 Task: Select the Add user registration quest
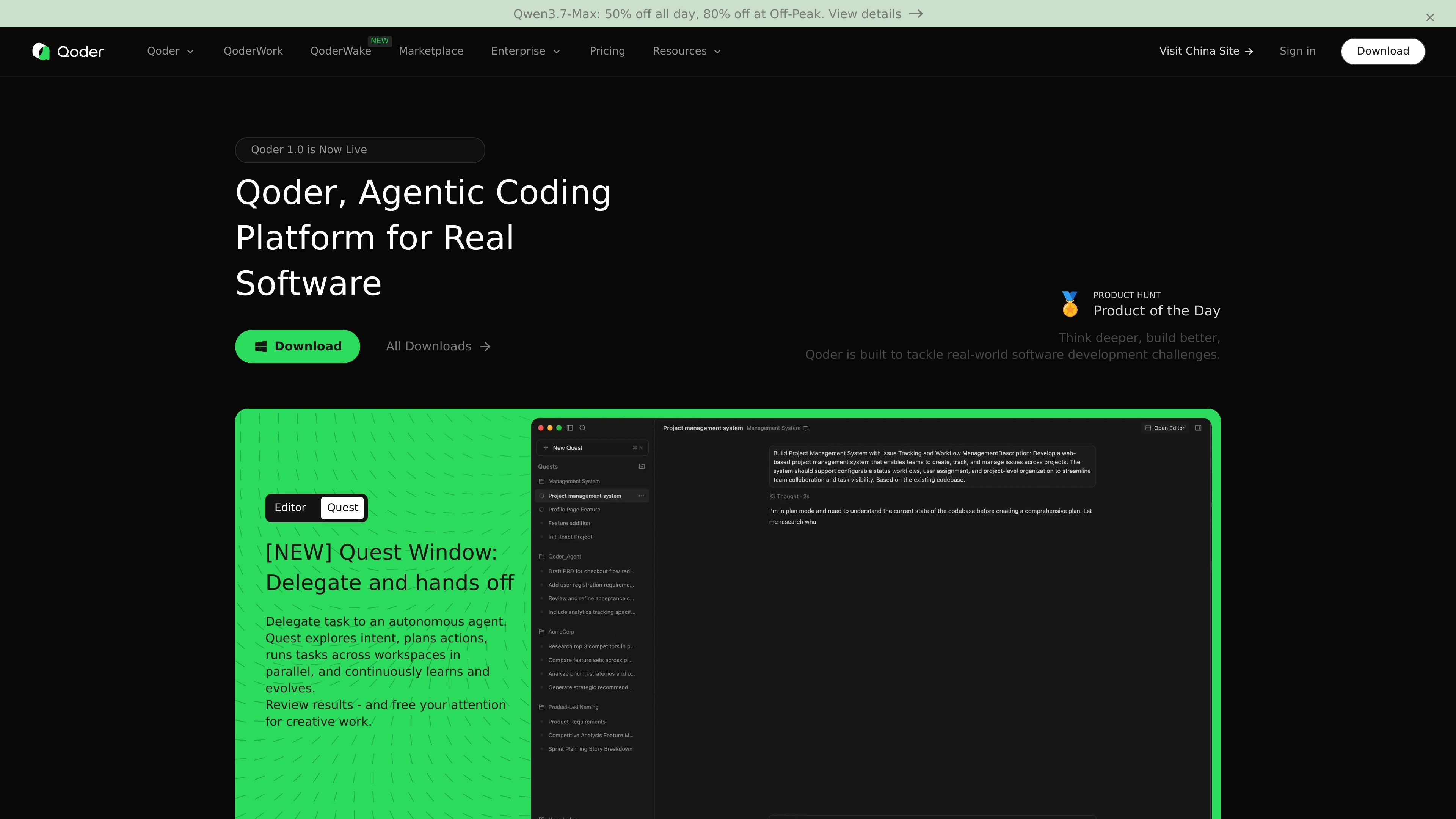coord(592,584)
